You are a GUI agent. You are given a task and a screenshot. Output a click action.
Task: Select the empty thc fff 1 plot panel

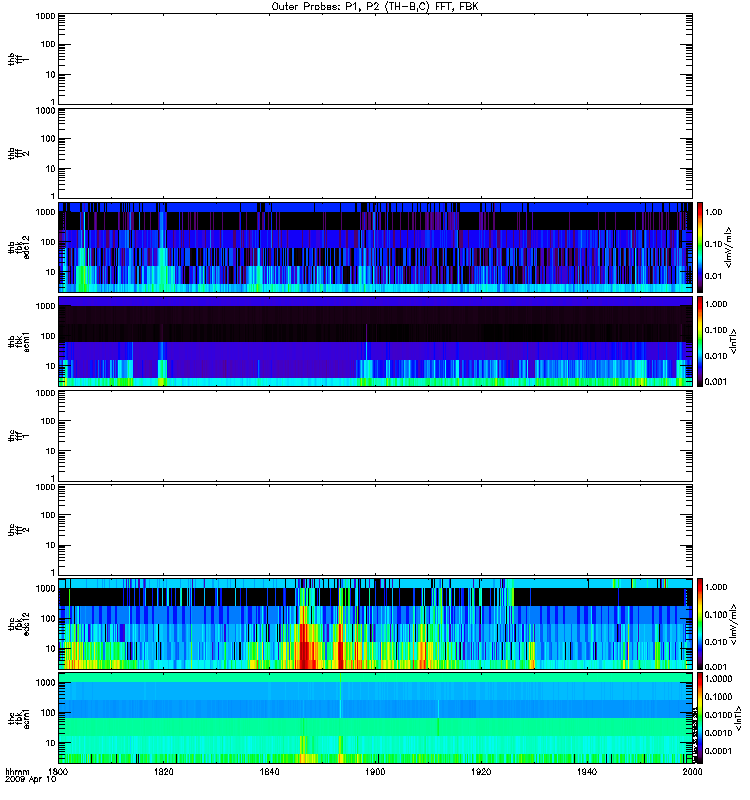click(x=376, y=436)
